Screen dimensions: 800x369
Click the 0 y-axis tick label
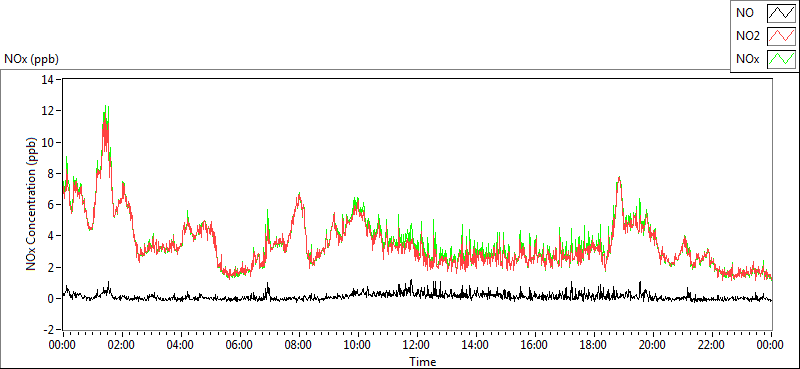tap(52, 298)
